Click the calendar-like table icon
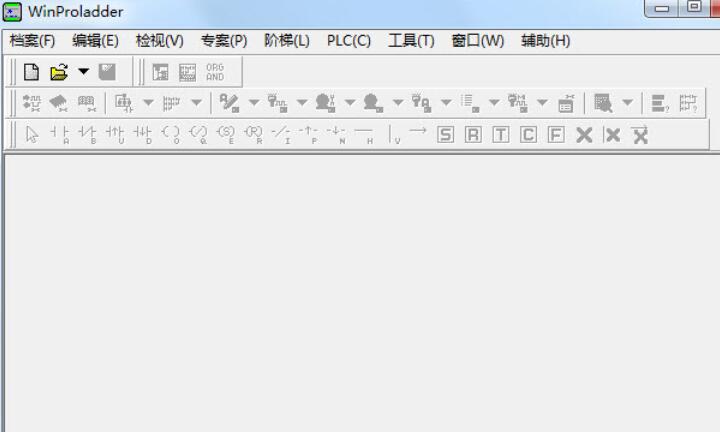Image resolution: width=720 pixels, height=432 pixels. point(566,103)
